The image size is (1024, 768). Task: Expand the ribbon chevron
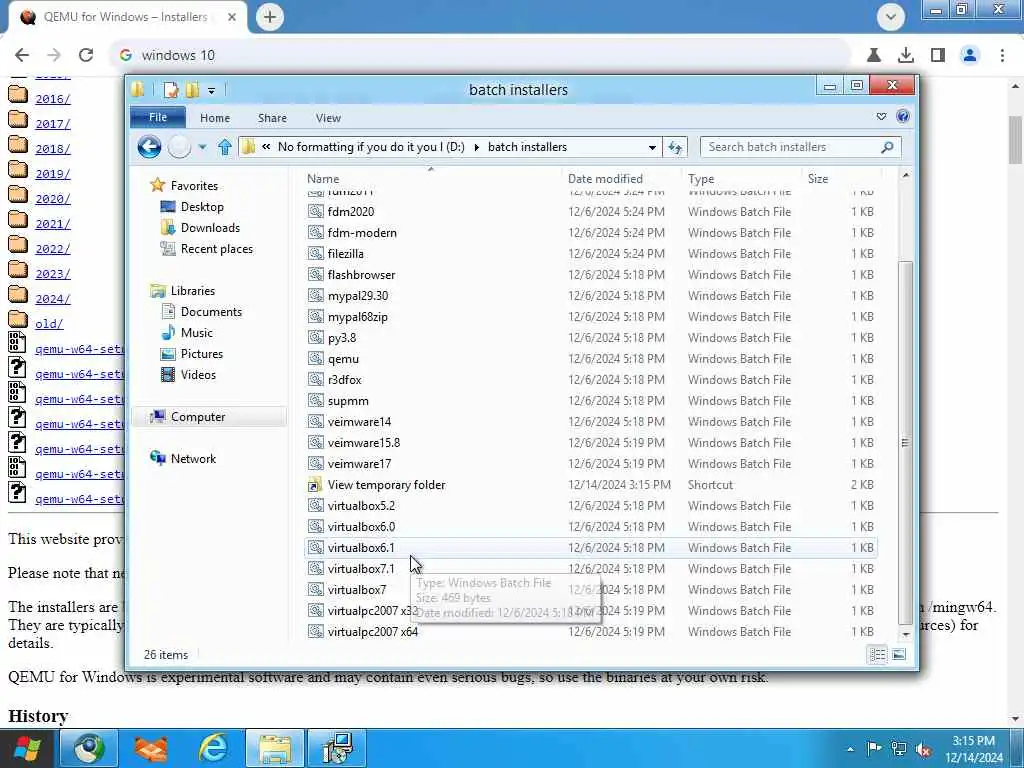[882, 117]
